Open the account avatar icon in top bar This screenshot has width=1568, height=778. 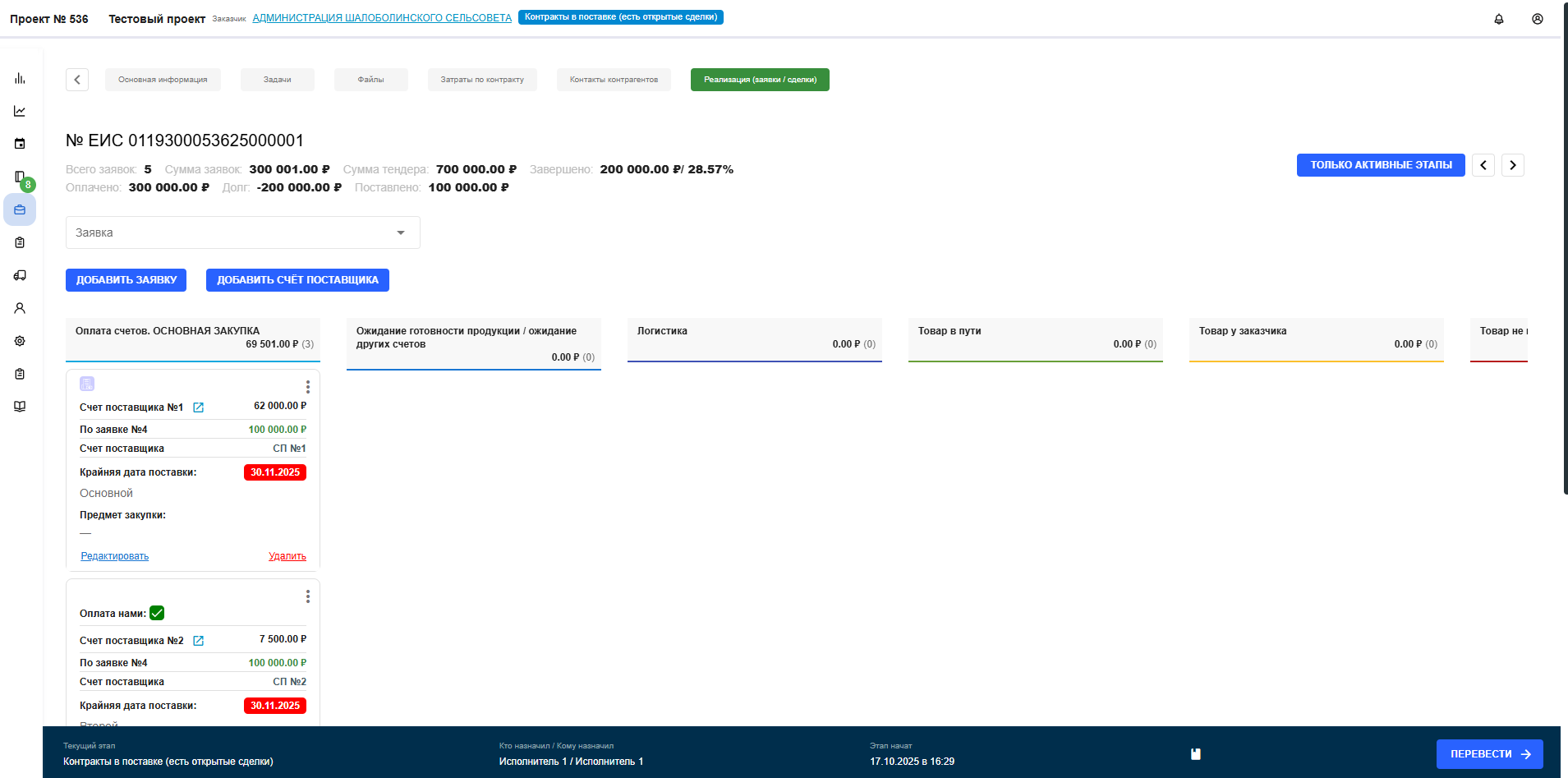[x=1538, y=19]
